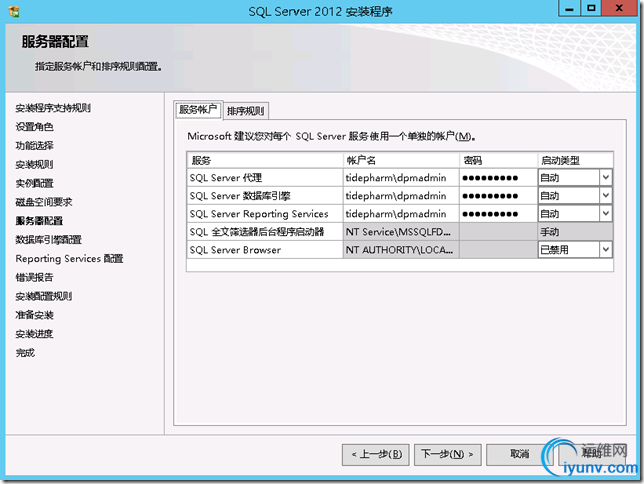This screenshot has height=484, width=644.
Task: Select the 服务 column header
Action: [265, 160]
